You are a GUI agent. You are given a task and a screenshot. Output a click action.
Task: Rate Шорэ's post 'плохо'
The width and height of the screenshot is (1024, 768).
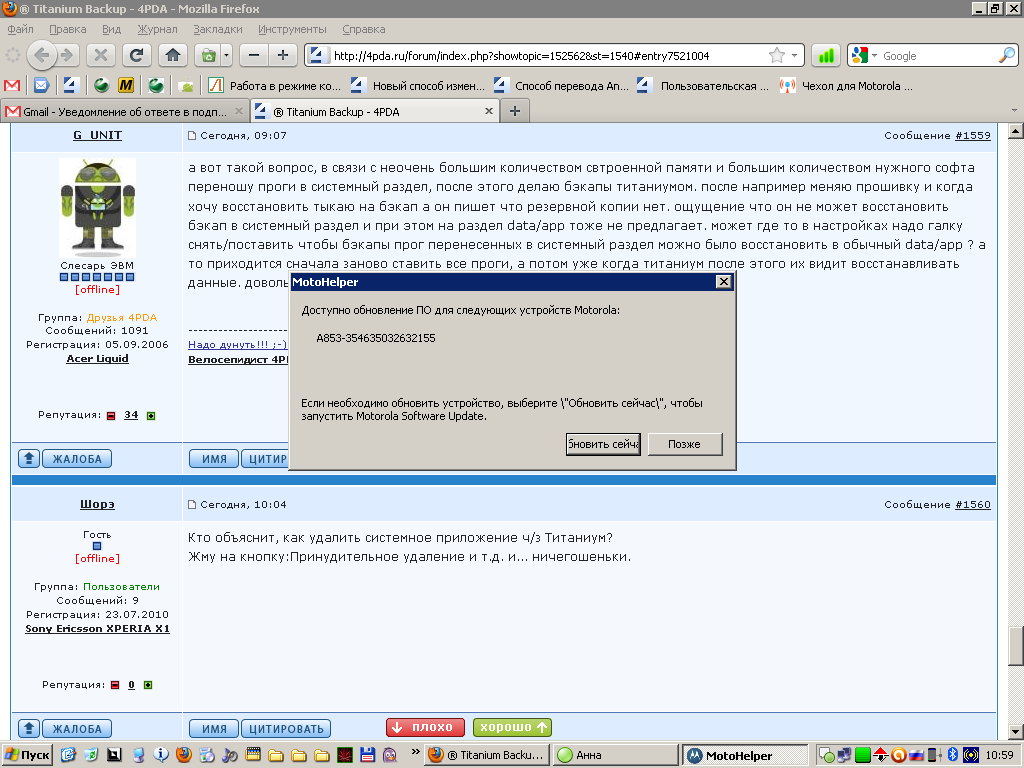(x=425, y=728)
